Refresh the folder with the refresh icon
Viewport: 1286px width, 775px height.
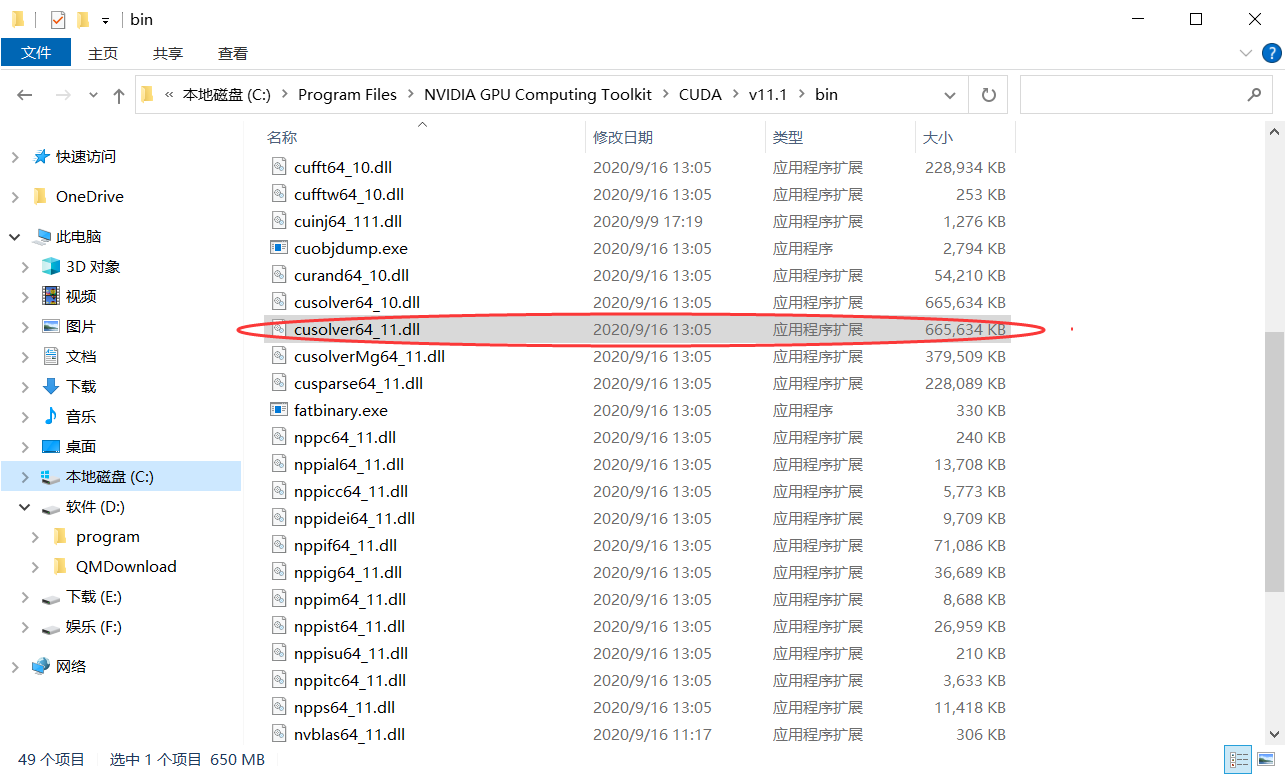(988, 94)
